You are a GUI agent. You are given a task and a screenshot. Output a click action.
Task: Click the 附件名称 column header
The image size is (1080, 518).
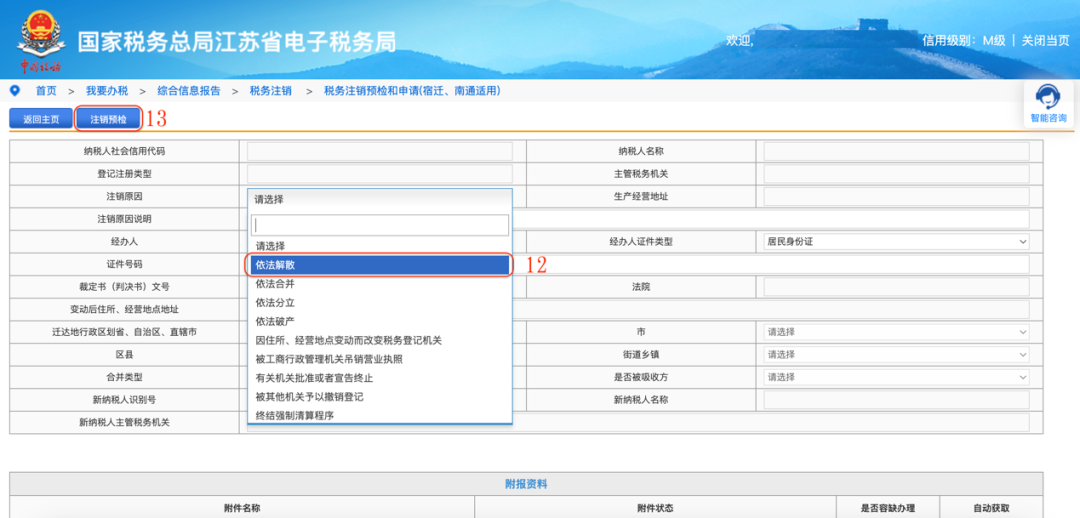(x=242, y=508)
